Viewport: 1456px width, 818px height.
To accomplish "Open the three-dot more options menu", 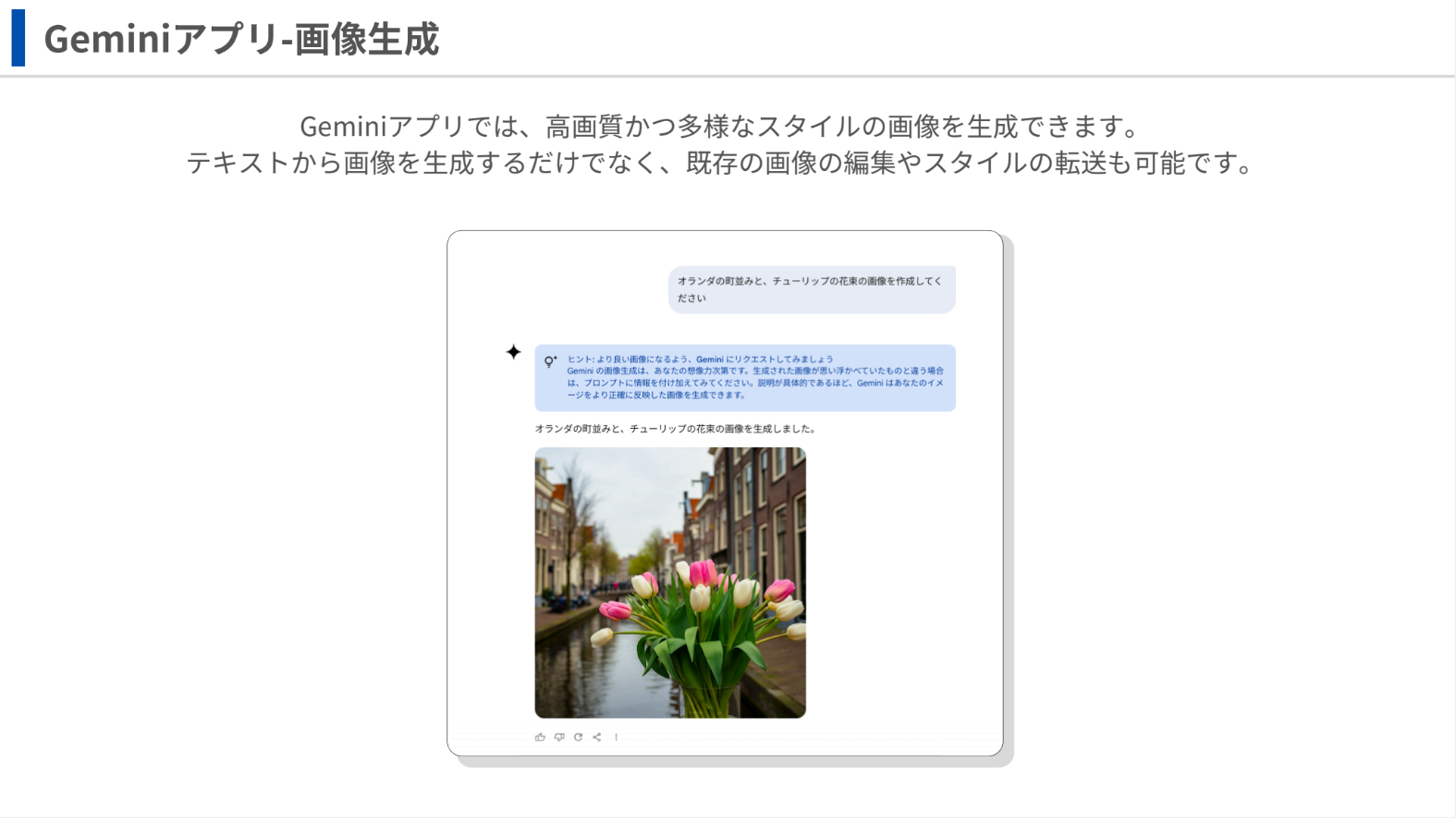I will pyautogui.click(x=617, y=738).
